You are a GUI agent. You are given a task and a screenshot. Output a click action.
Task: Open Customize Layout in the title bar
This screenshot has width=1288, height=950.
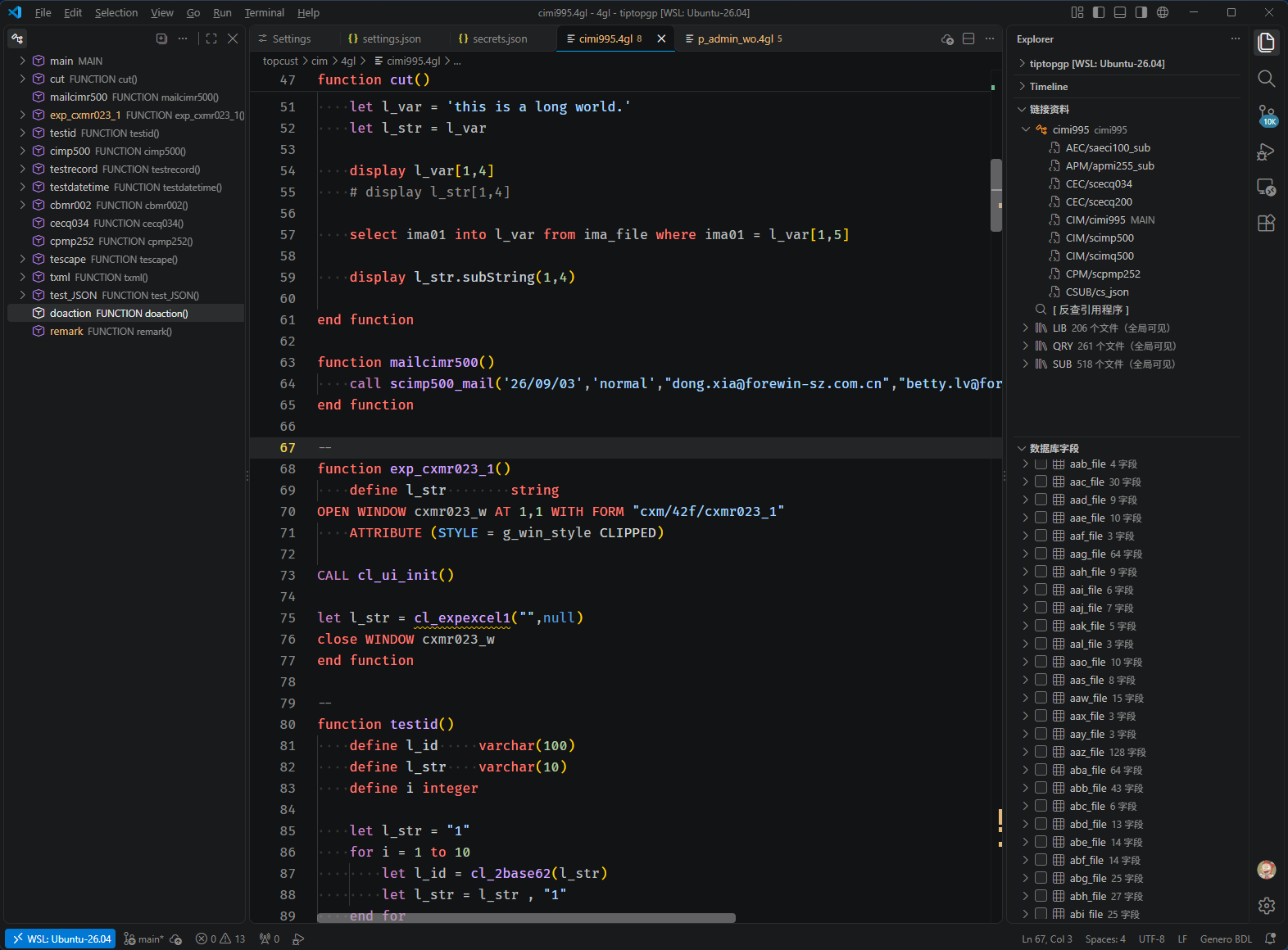click(1077, 12)
